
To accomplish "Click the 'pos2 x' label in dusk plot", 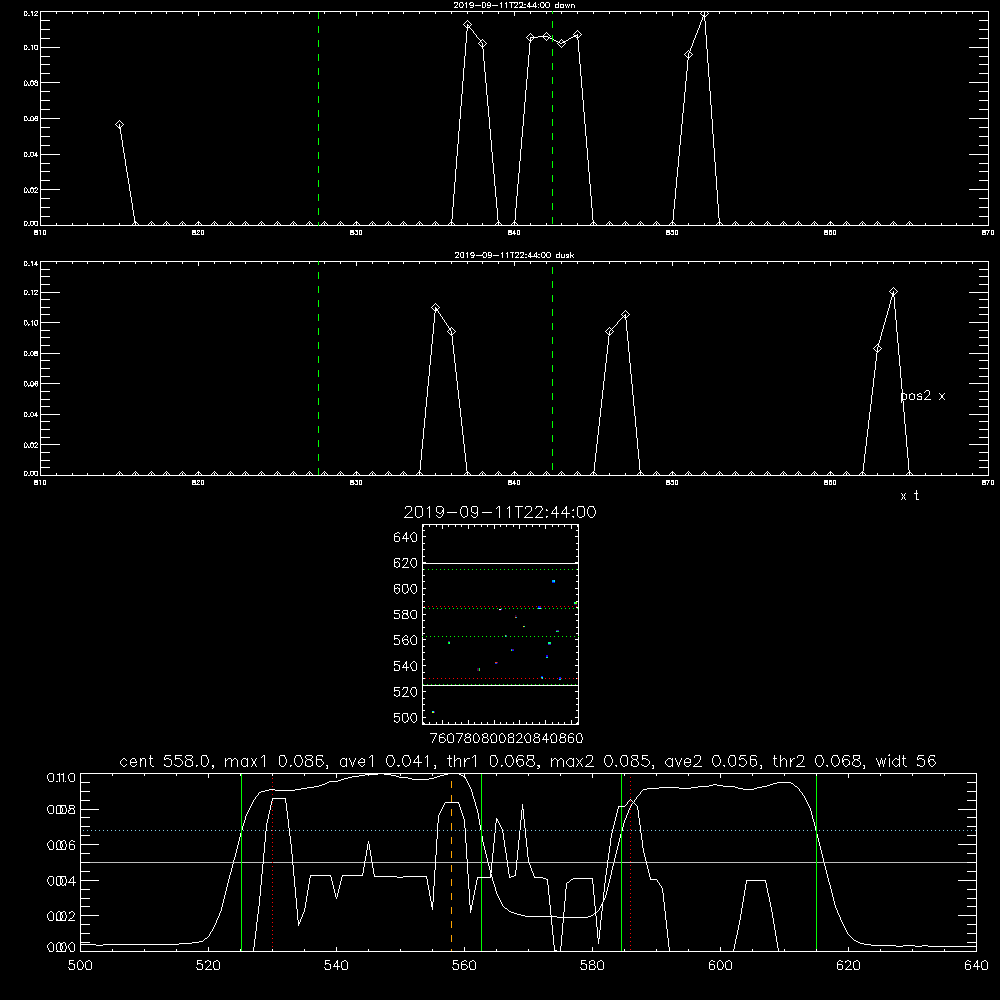I will (922, 396).
